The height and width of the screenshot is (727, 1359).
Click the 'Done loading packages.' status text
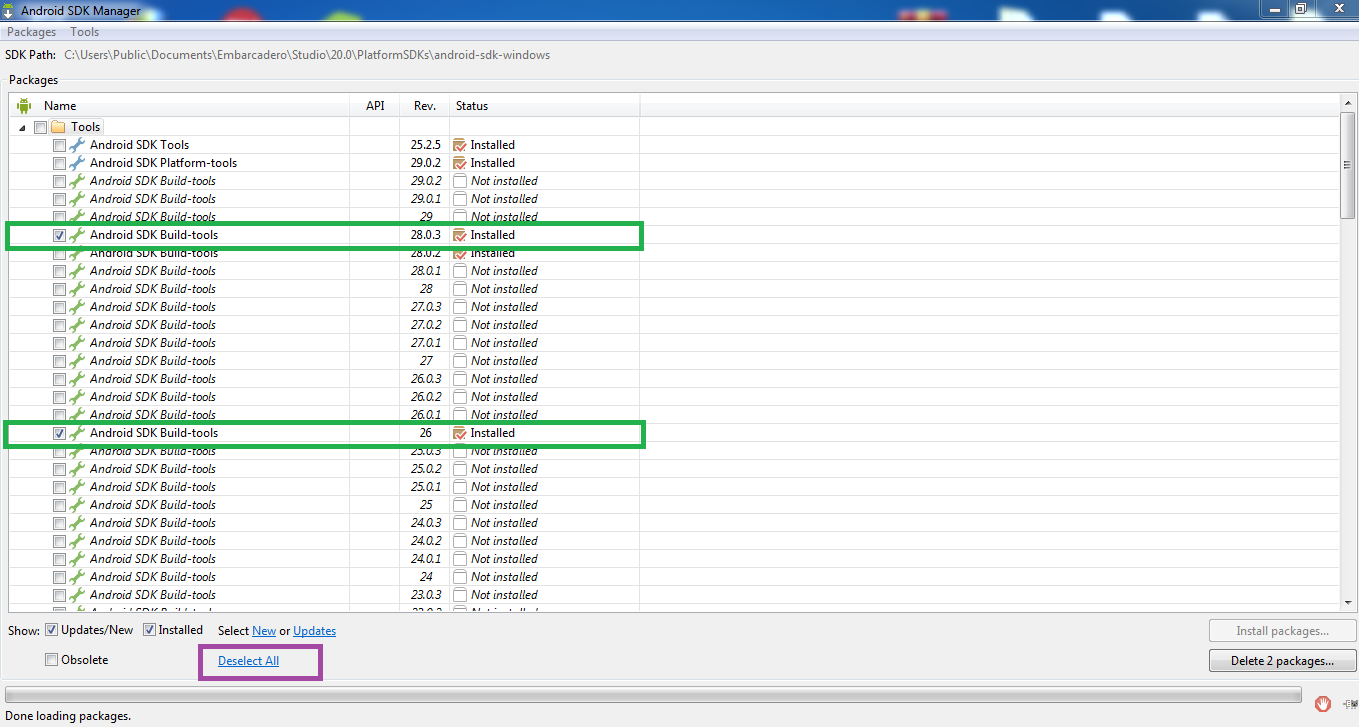(x=68, y=716)
